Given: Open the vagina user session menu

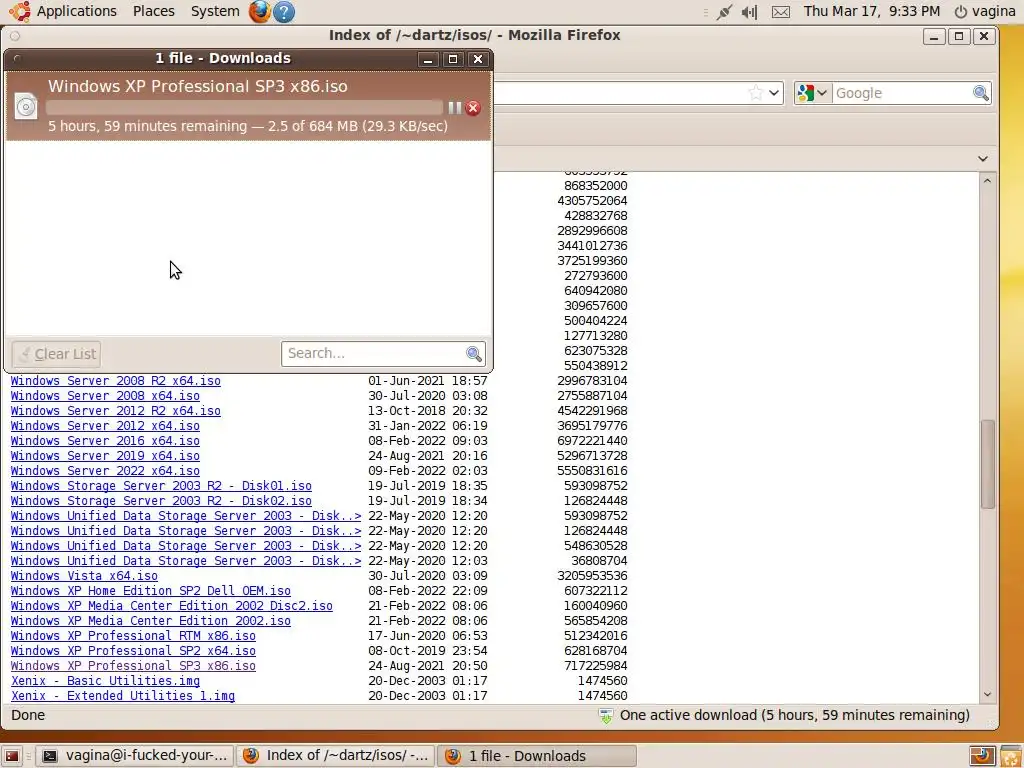Looking at the screenshot, I should click(x=985, y=11).
